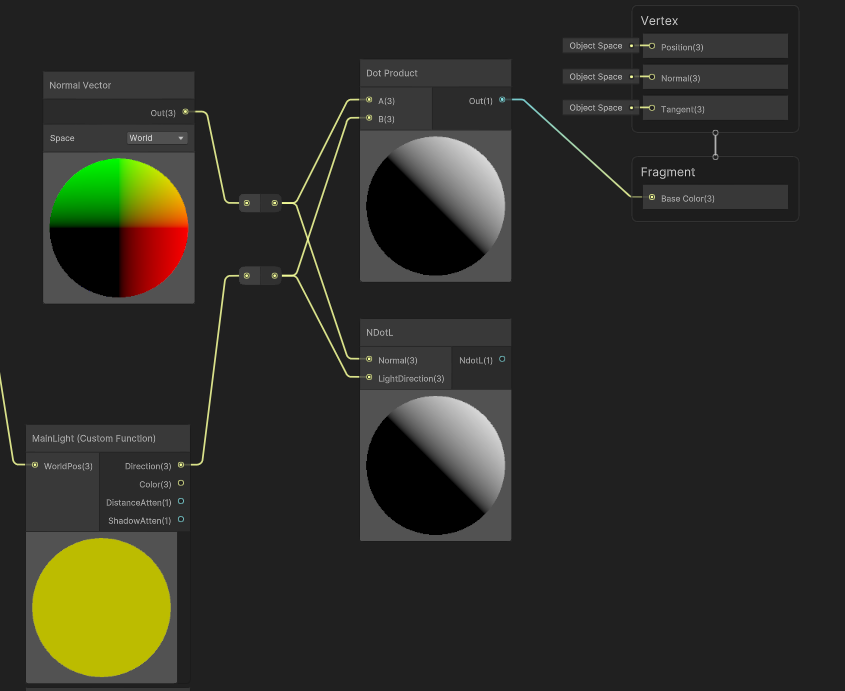Select the MainLight DistanceAtten(1) output port

[181, 502]
